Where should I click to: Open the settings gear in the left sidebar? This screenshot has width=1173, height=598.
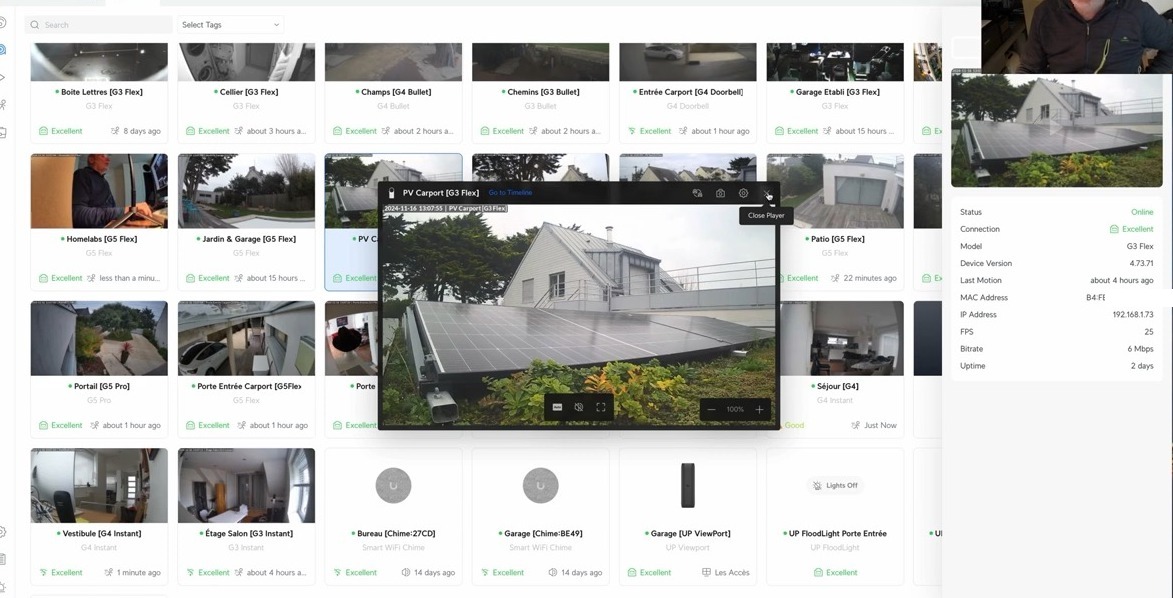[3, 532]
